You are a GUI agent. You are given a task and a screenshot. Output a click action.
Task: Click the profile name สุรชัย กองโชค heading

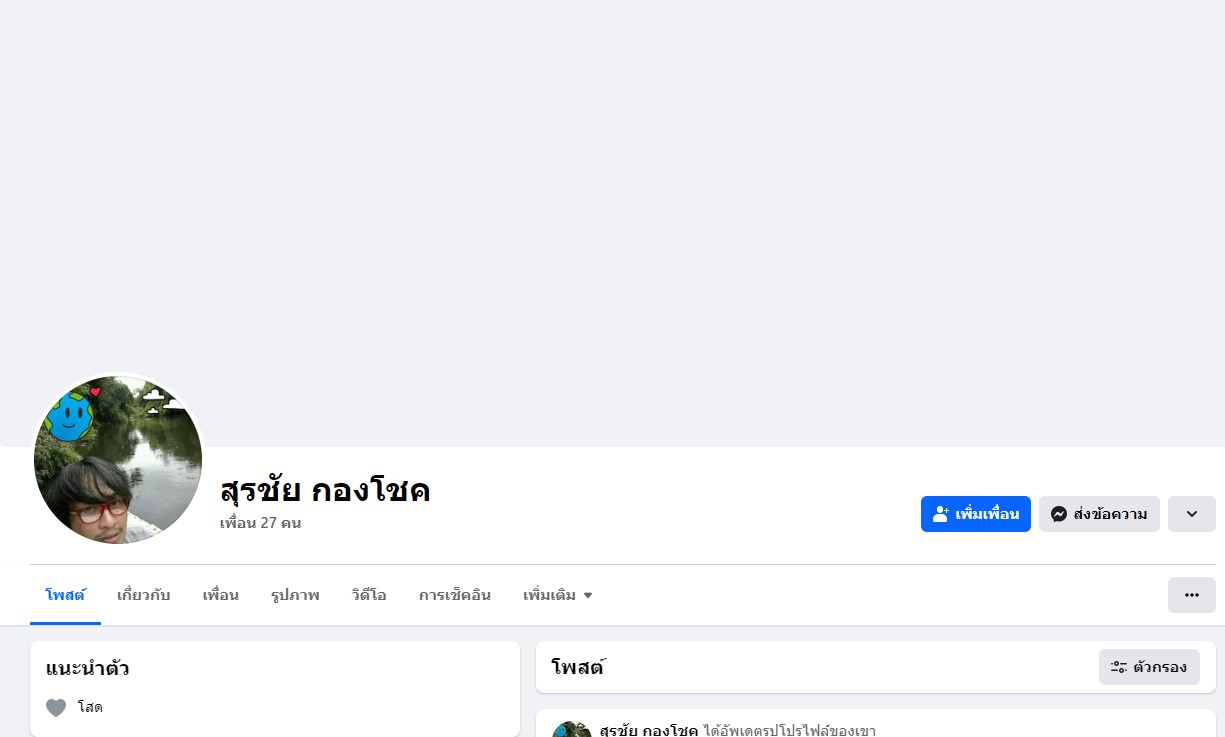pyautogui.click(x=325, y=491)
